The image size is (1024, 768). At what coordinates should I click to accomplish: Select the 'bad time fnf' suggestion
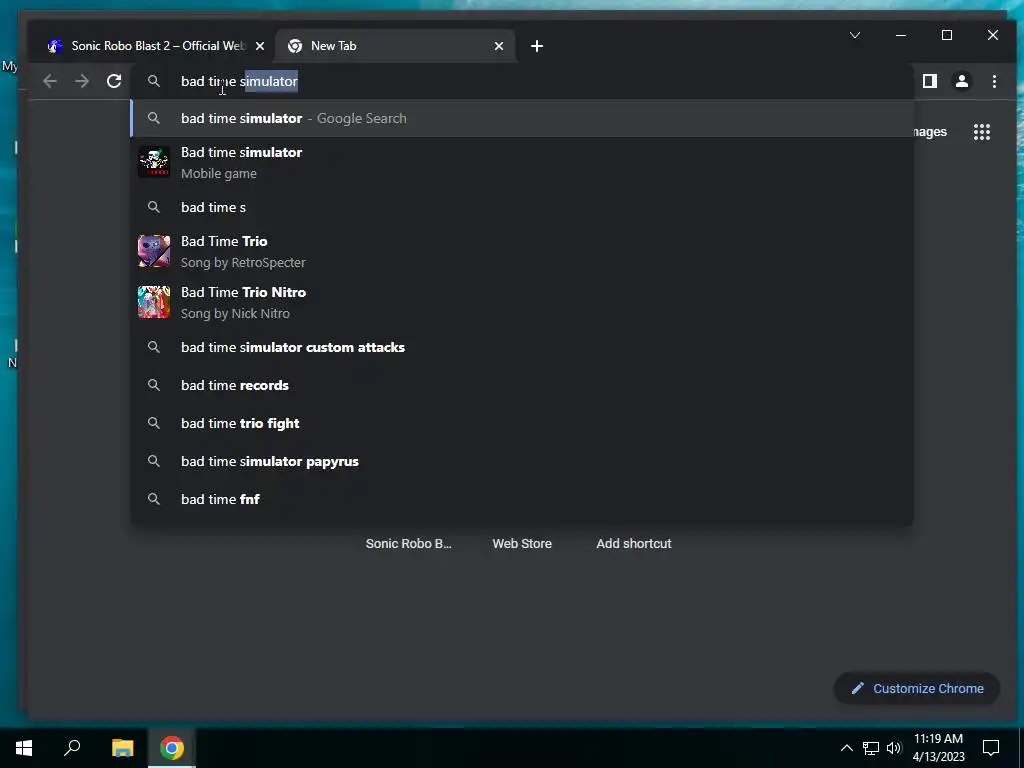coord(522,499)
